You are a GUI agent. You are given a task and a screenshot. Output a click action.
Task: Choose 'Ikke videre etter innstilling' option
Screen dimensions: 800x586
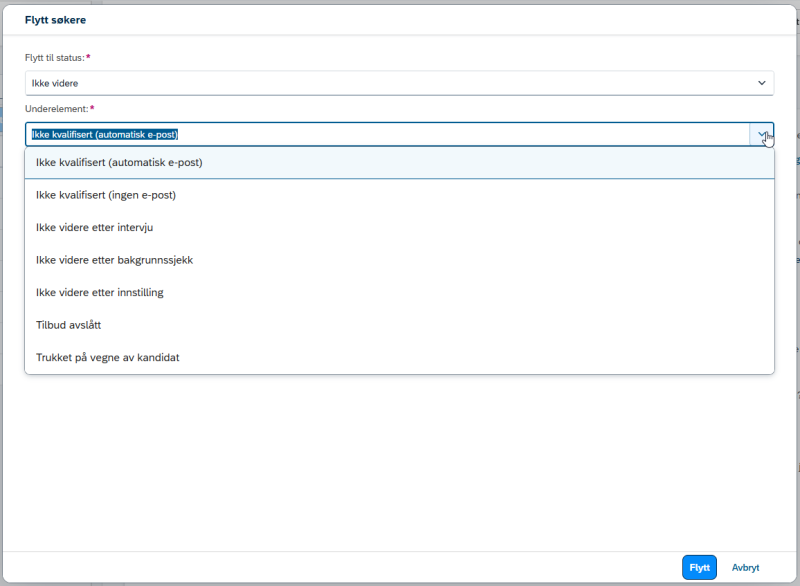[x=399, y=293]
